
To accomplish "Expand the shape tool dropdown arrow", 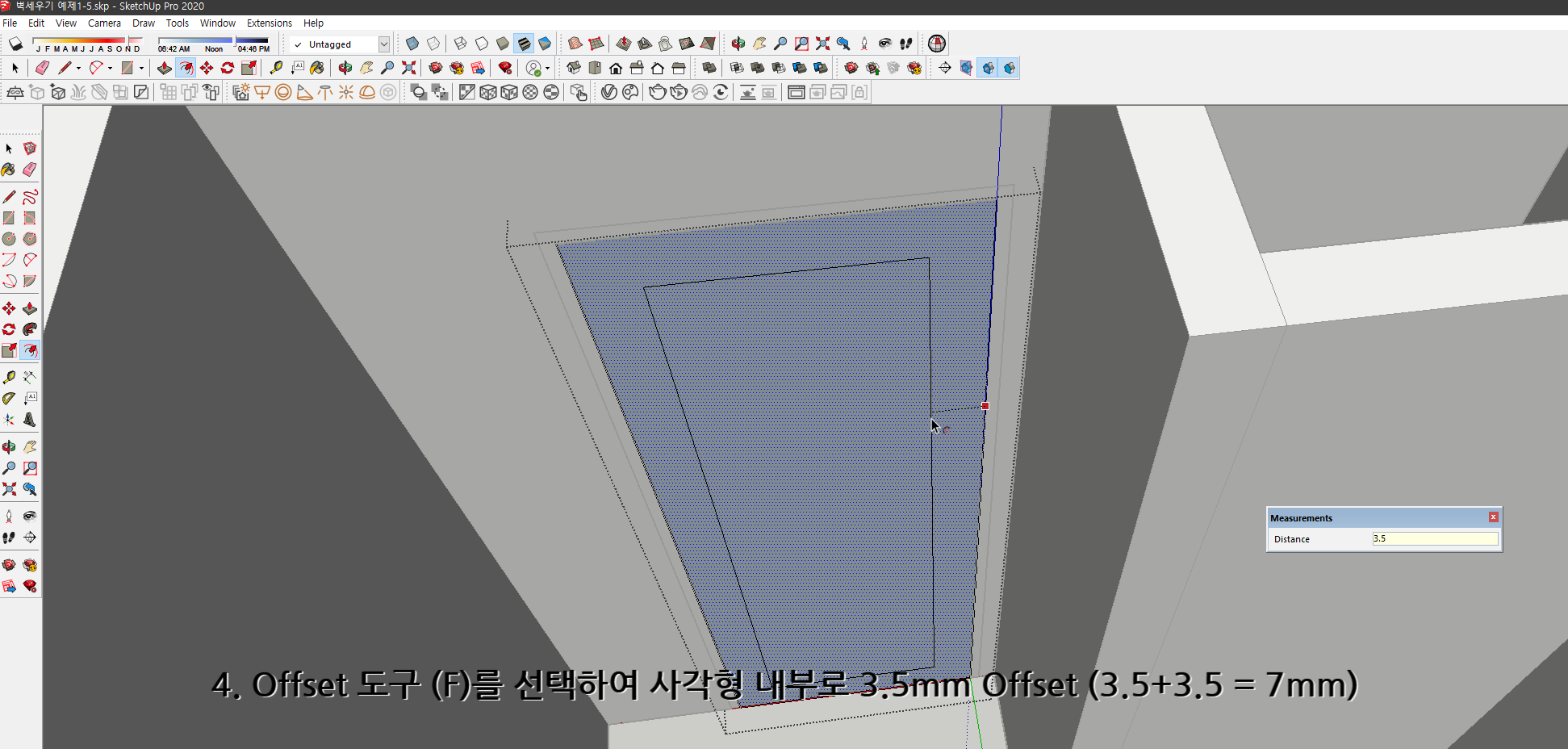I will 141,69.
